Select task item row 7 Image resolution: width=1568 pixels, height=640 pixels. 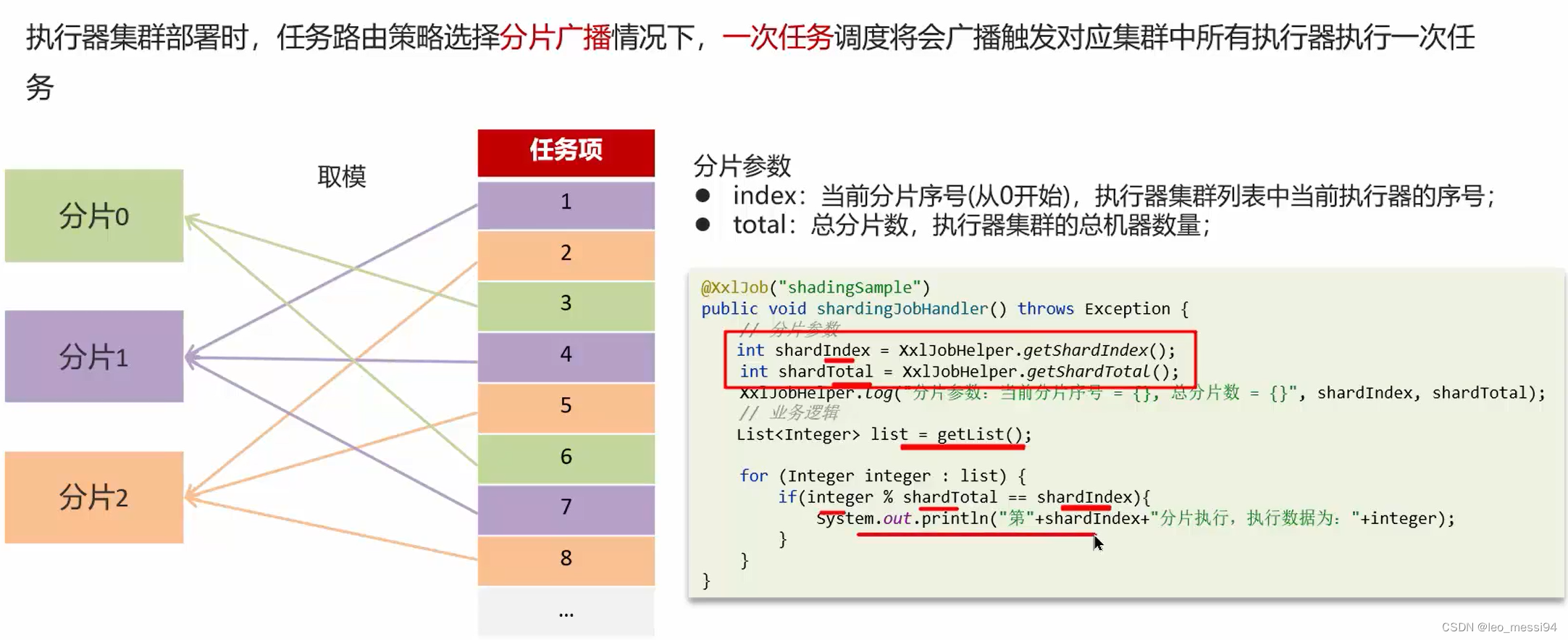[566, 510]
